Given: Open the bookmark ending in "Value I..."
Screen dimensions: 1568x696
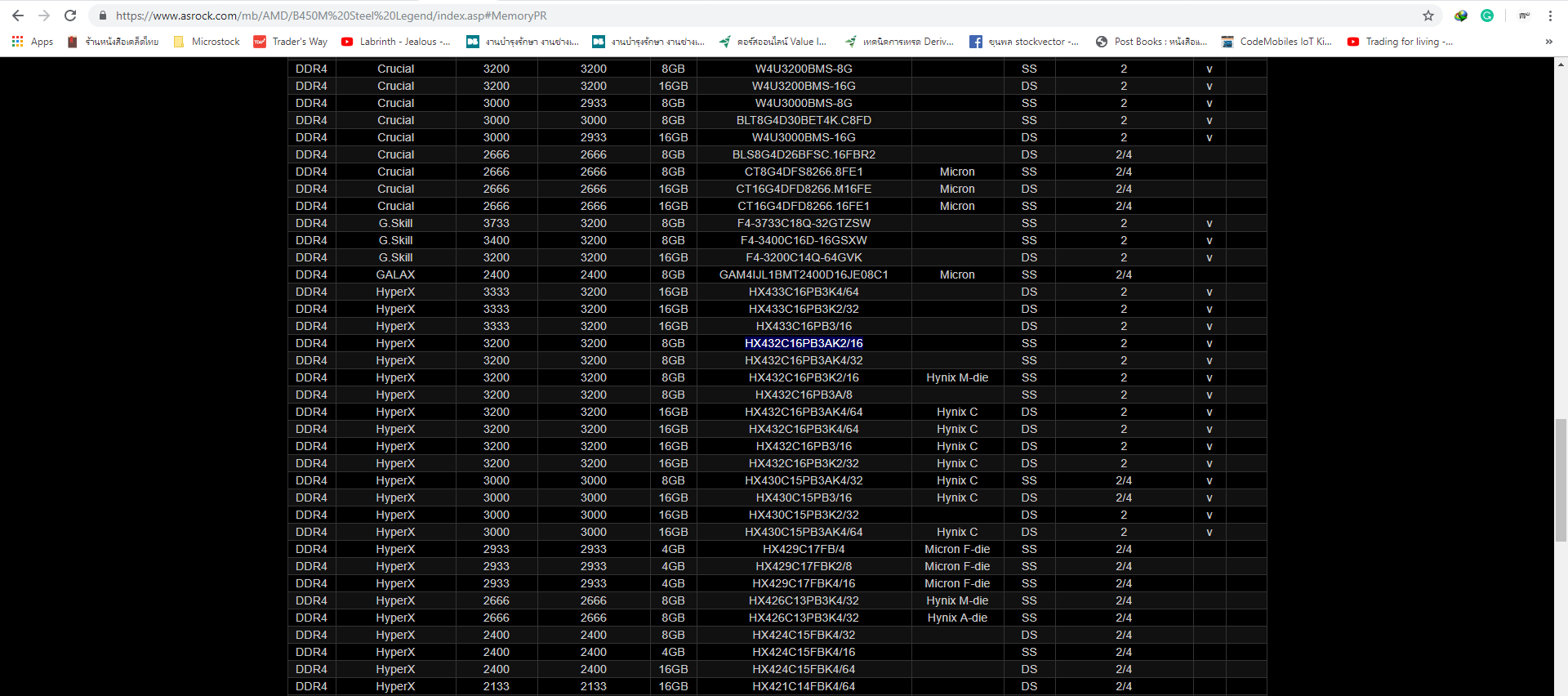Looking at the screenshot, I should point(773,42).
